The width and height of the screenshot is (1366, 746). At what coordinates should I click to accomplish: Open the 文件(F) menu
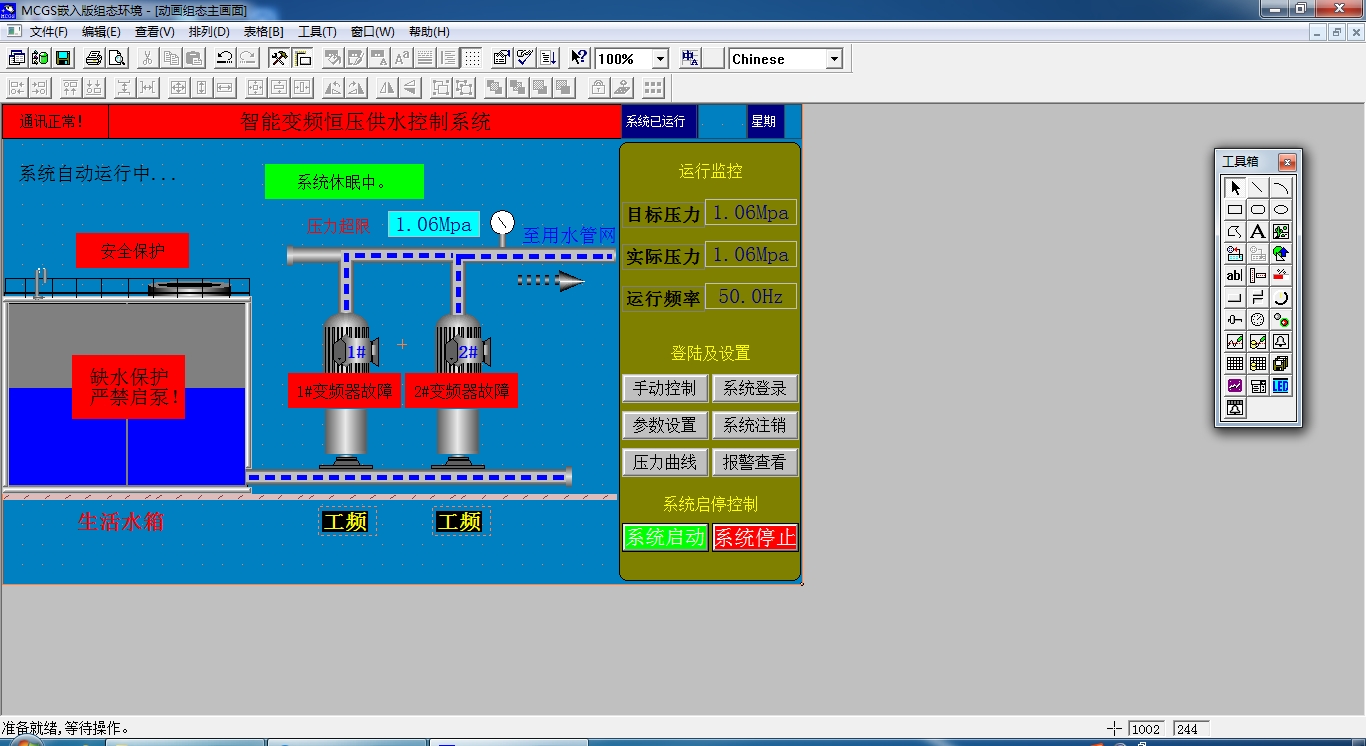(x=48, y=32)
